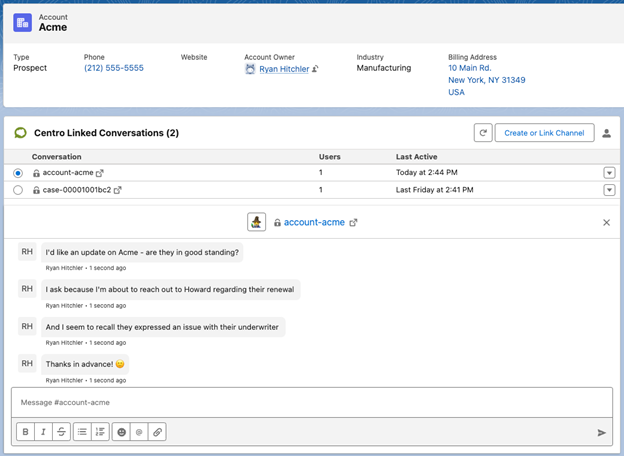Click the 'Centro Linked Conversations (2)' heading

click(106, 133)
